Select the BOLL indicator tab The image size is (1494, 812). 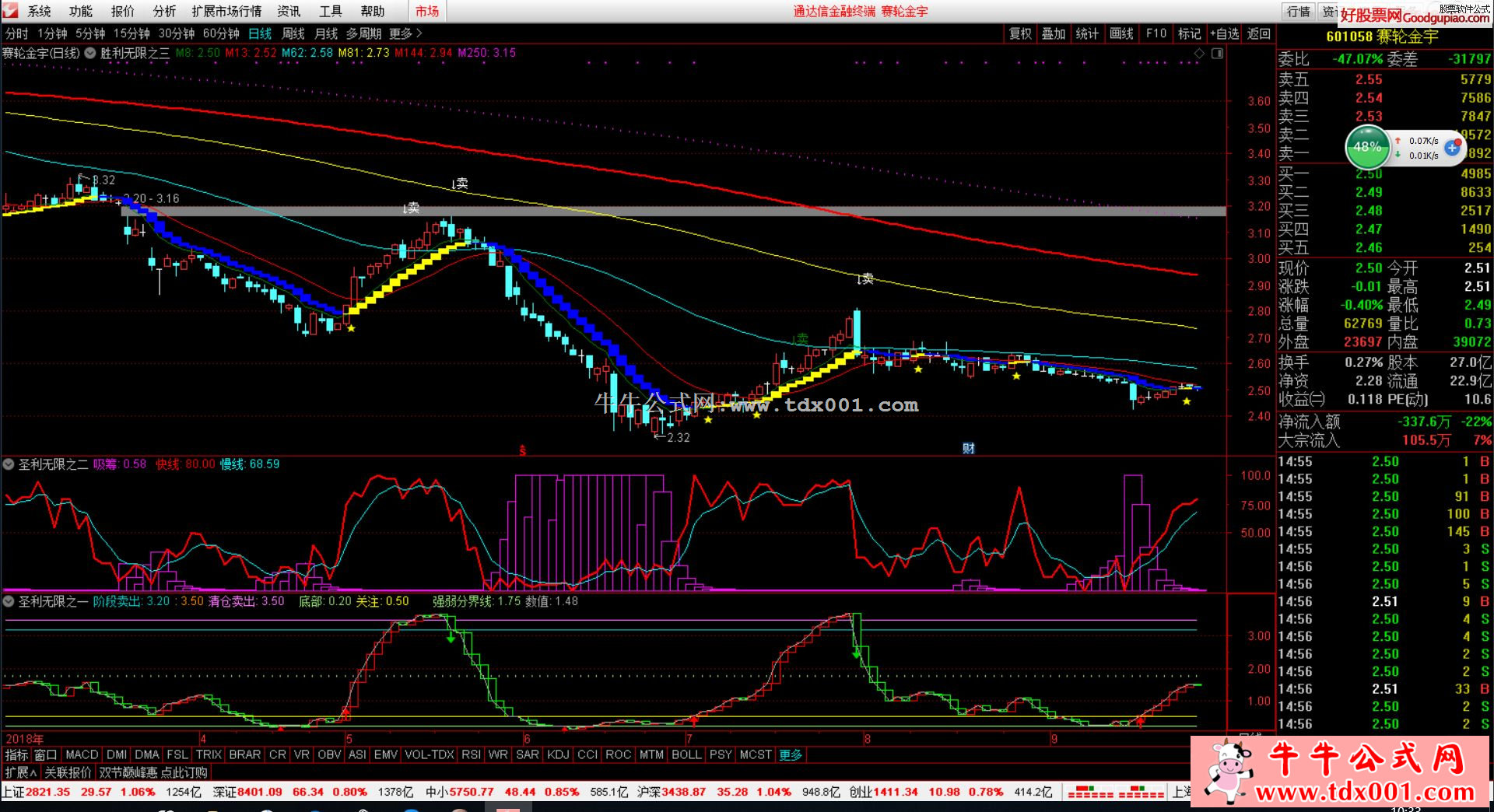tap(686, 754)
